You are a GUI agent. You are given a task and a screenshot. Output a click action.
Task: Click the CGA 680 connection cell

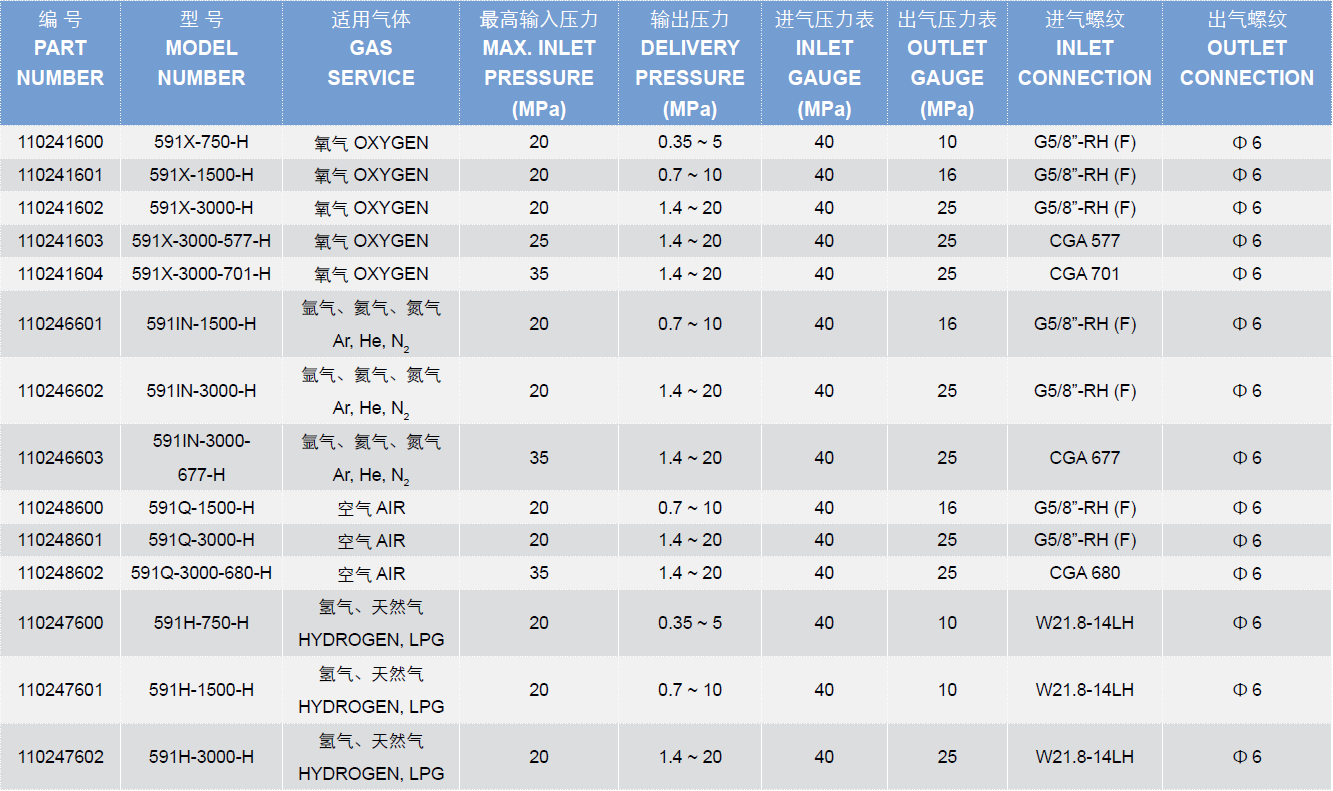(x=1085, y=573)
